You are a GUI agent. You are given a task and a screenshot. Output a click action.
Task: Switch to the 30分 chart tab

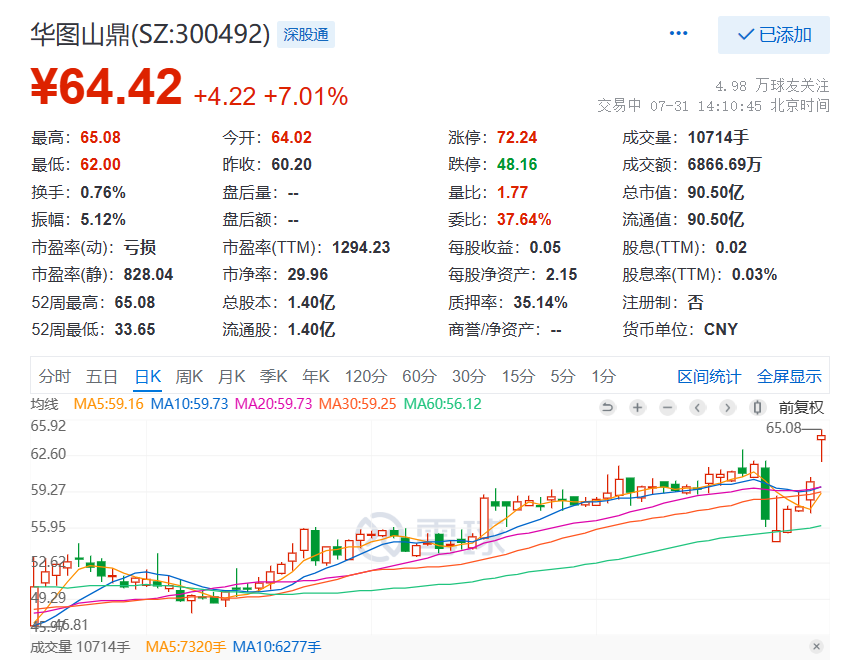[x=469, y=376]
